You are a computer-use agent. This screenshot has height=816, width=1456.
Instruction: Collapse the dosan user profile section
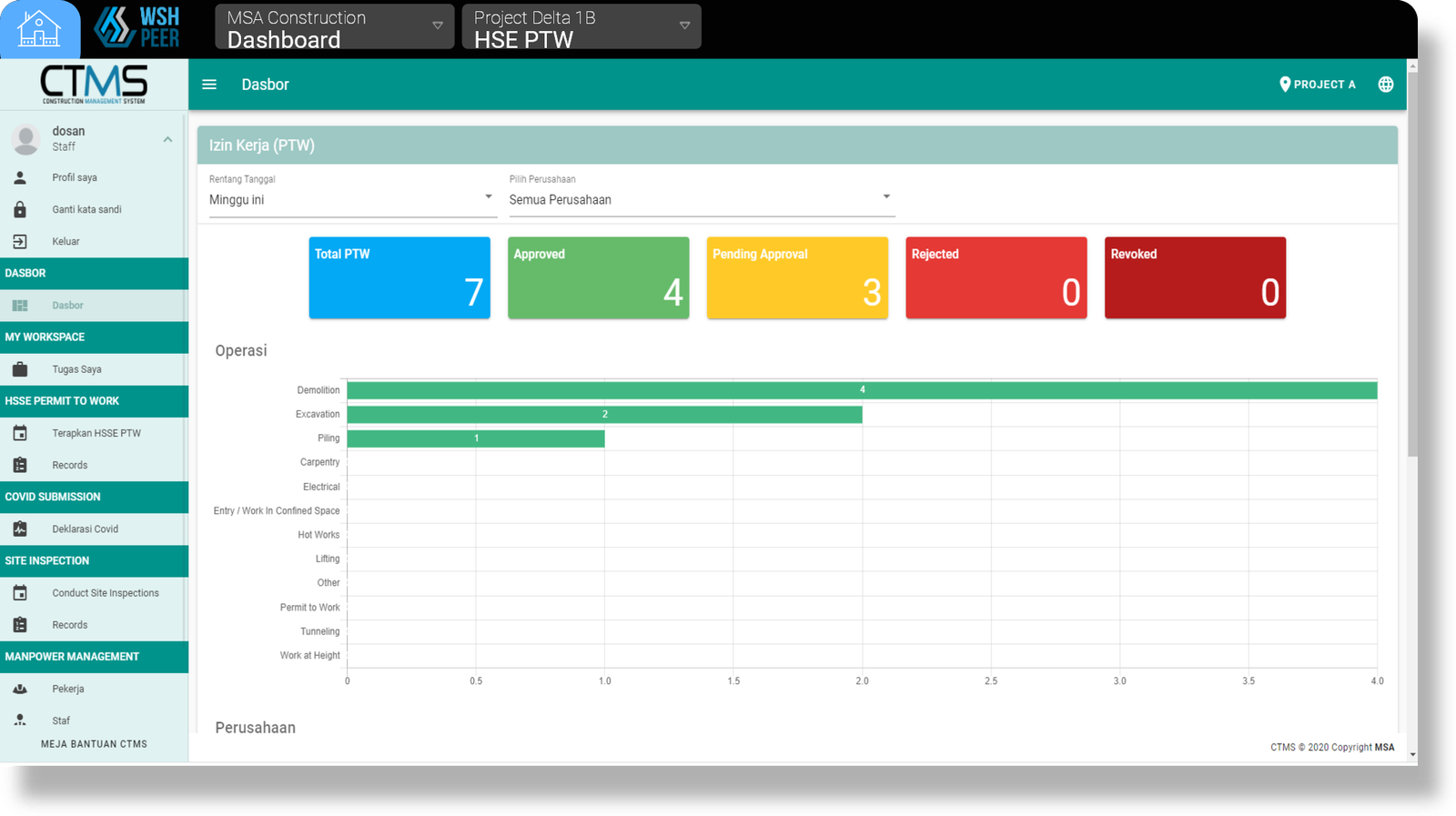[167, 139]
